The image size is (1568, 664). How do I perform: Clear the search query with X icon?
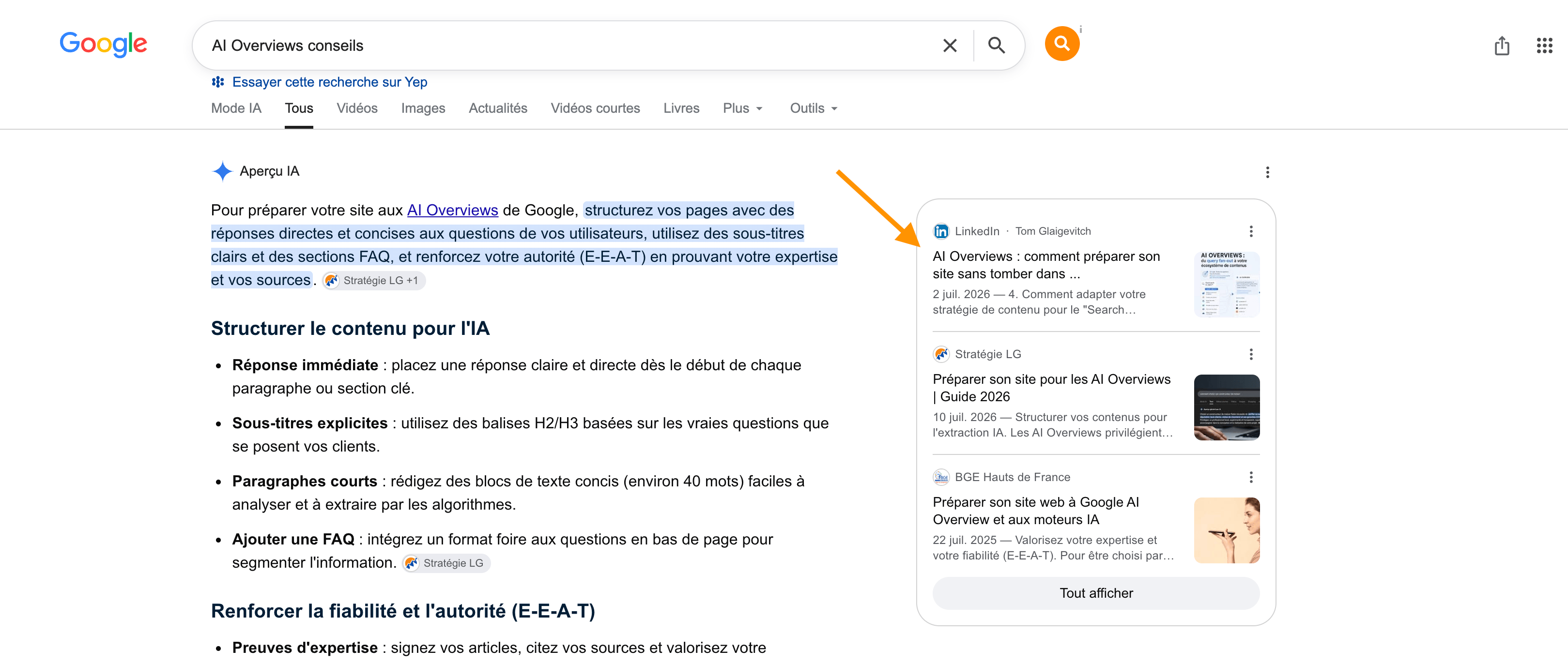coord(950,45)
